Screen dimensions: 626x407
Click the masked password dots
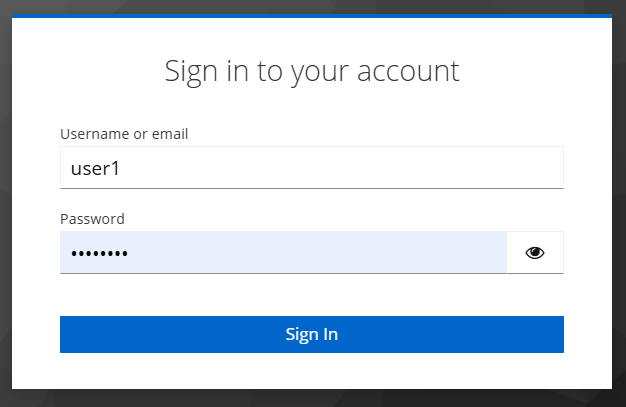click(99, 254)
